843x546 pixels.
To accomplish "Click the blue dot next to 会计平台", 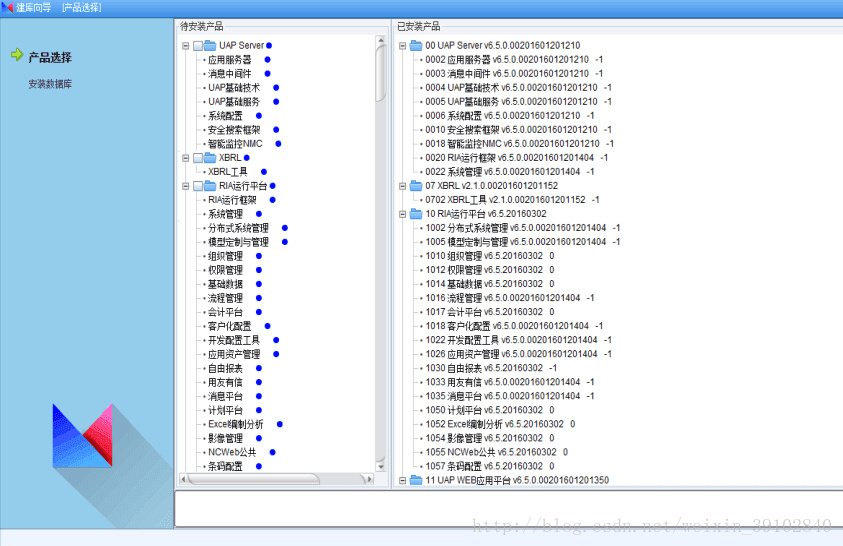I will 259,312.
